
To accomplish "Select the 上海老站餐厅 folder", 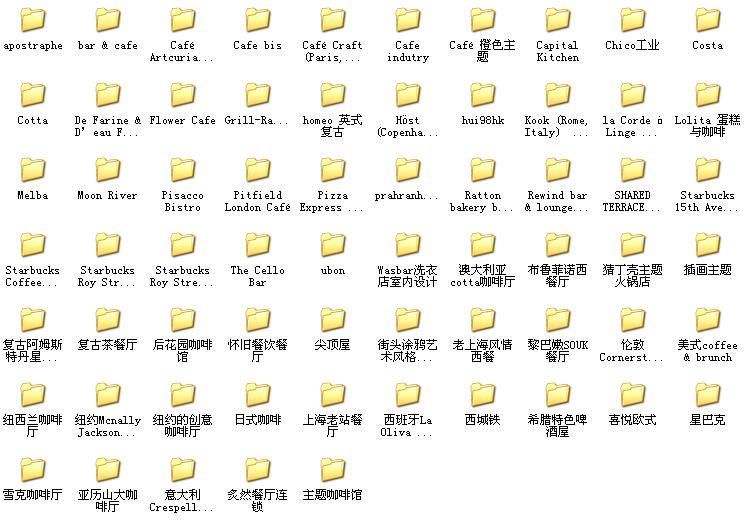I will tap(333, 394).
